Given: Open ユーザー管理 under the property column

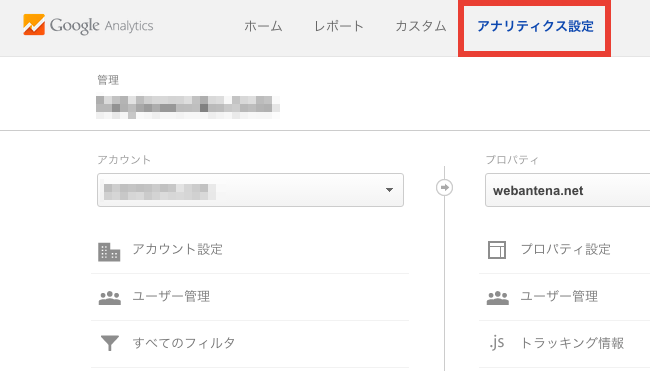Looking at the screenshot, I should point(559,296).
